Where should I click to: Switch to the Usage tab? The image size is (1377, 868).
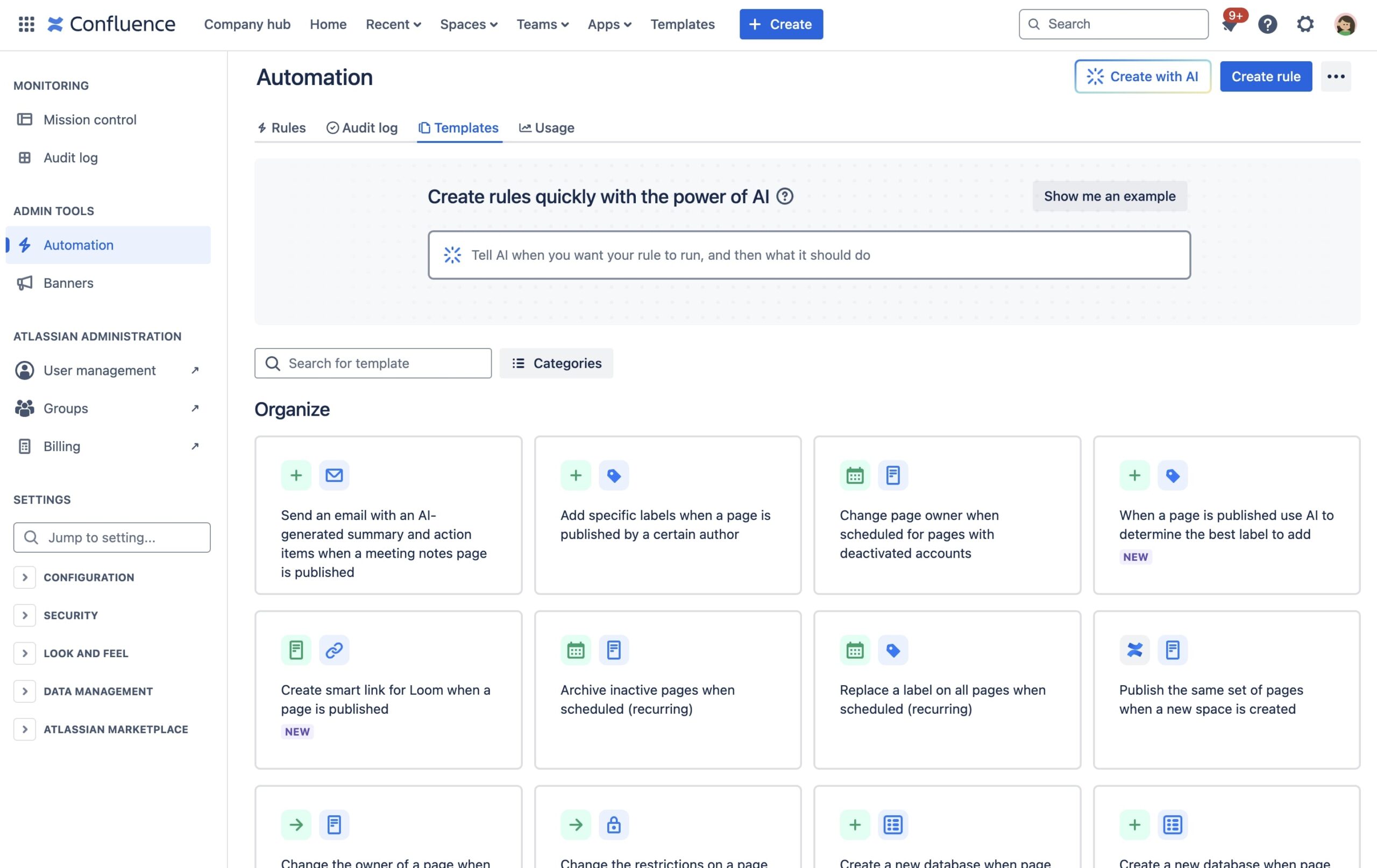pos(546,127)
